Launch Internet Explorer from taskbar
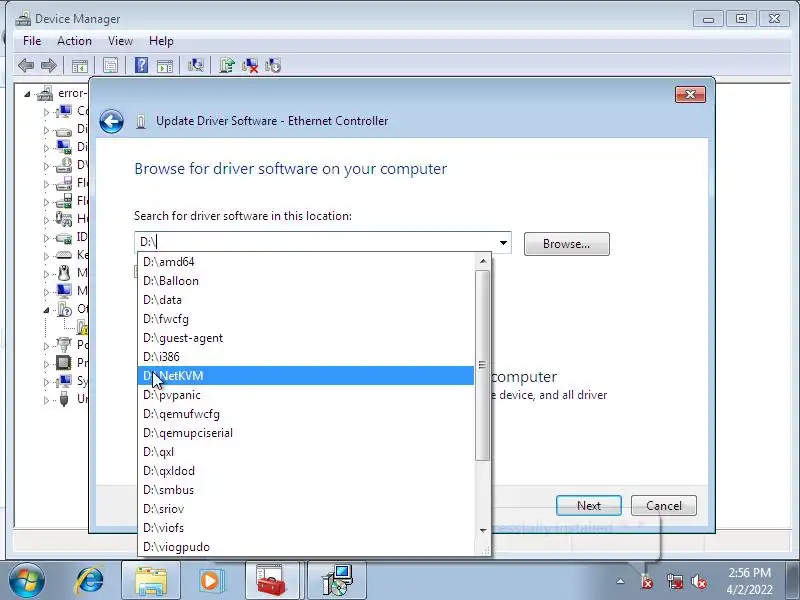This screenshot has width=800, height=600. tap(90, 581)
